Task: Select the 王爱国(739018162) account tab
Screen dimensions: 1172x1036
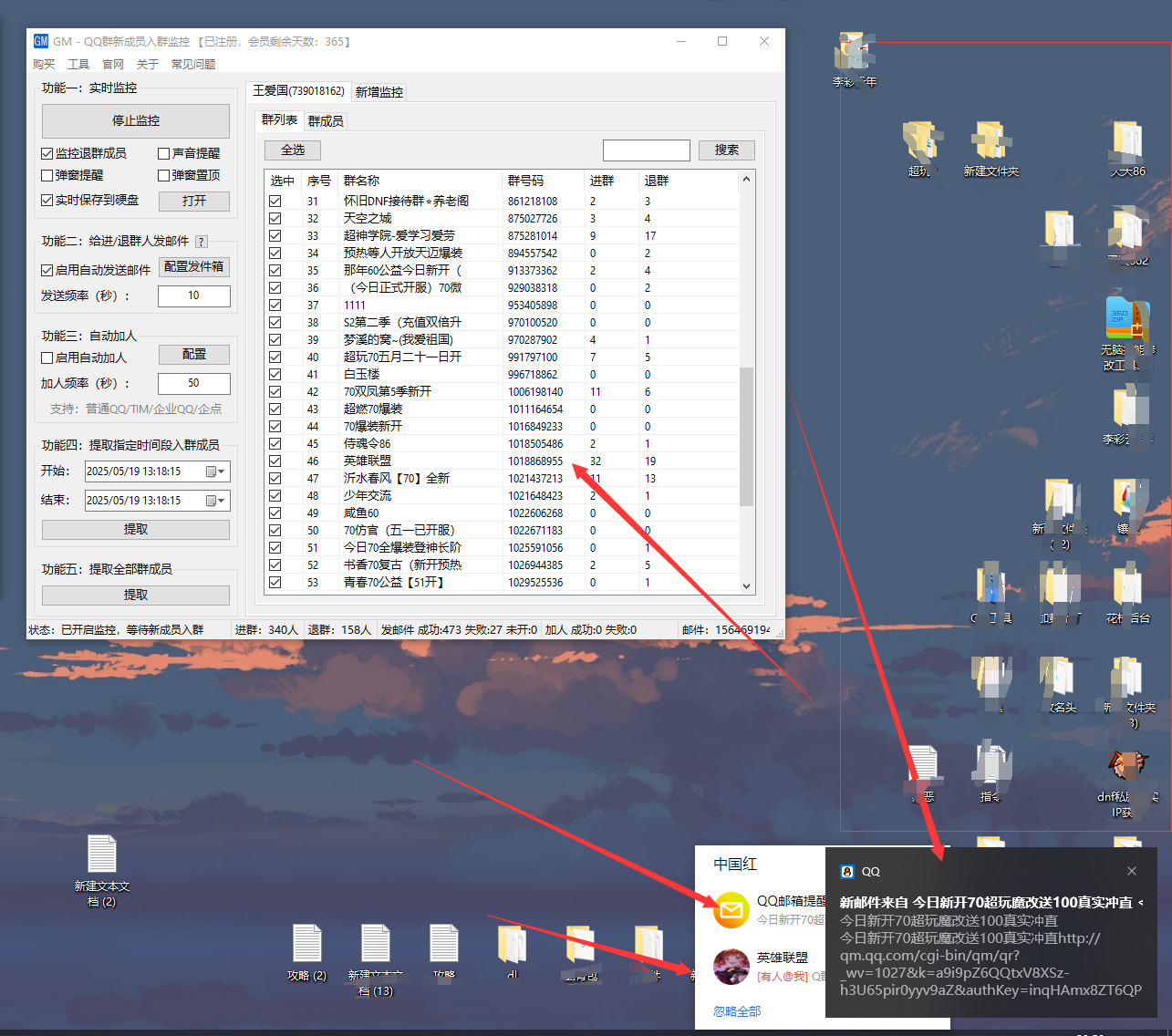Action: click(x=298, y=90)
